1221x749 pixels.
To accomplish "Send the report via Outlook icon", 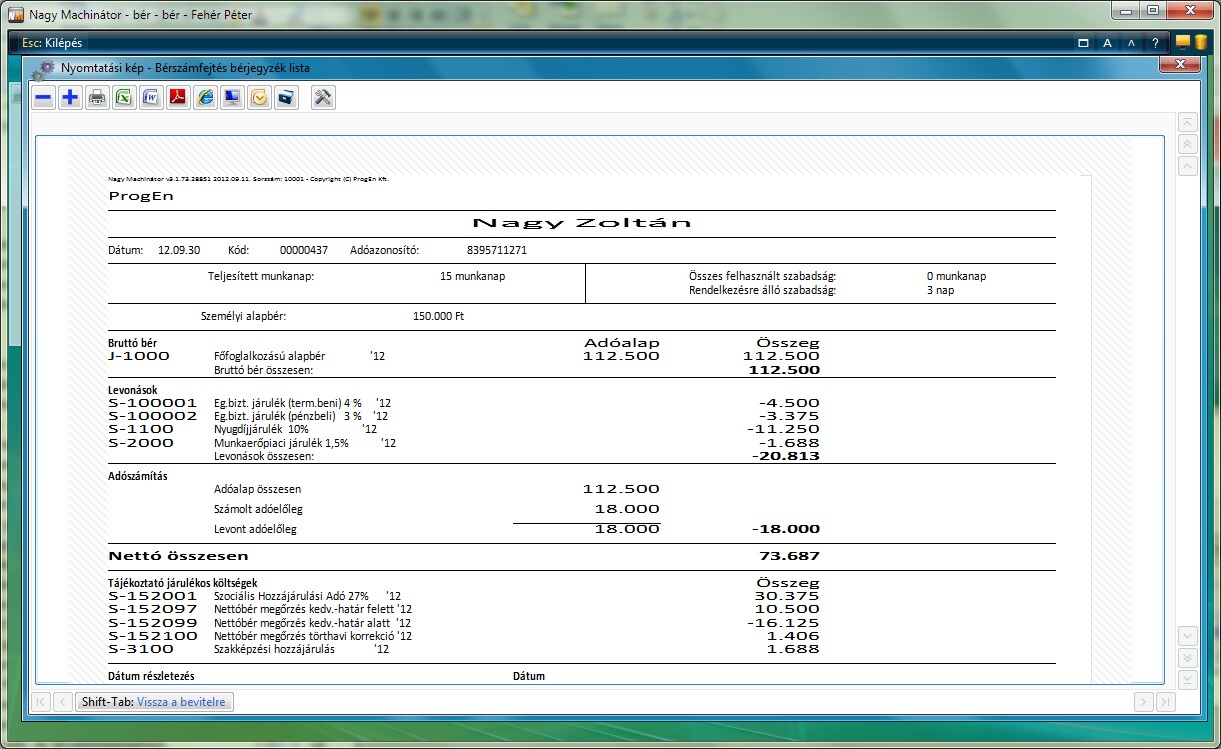I will 260,98.
